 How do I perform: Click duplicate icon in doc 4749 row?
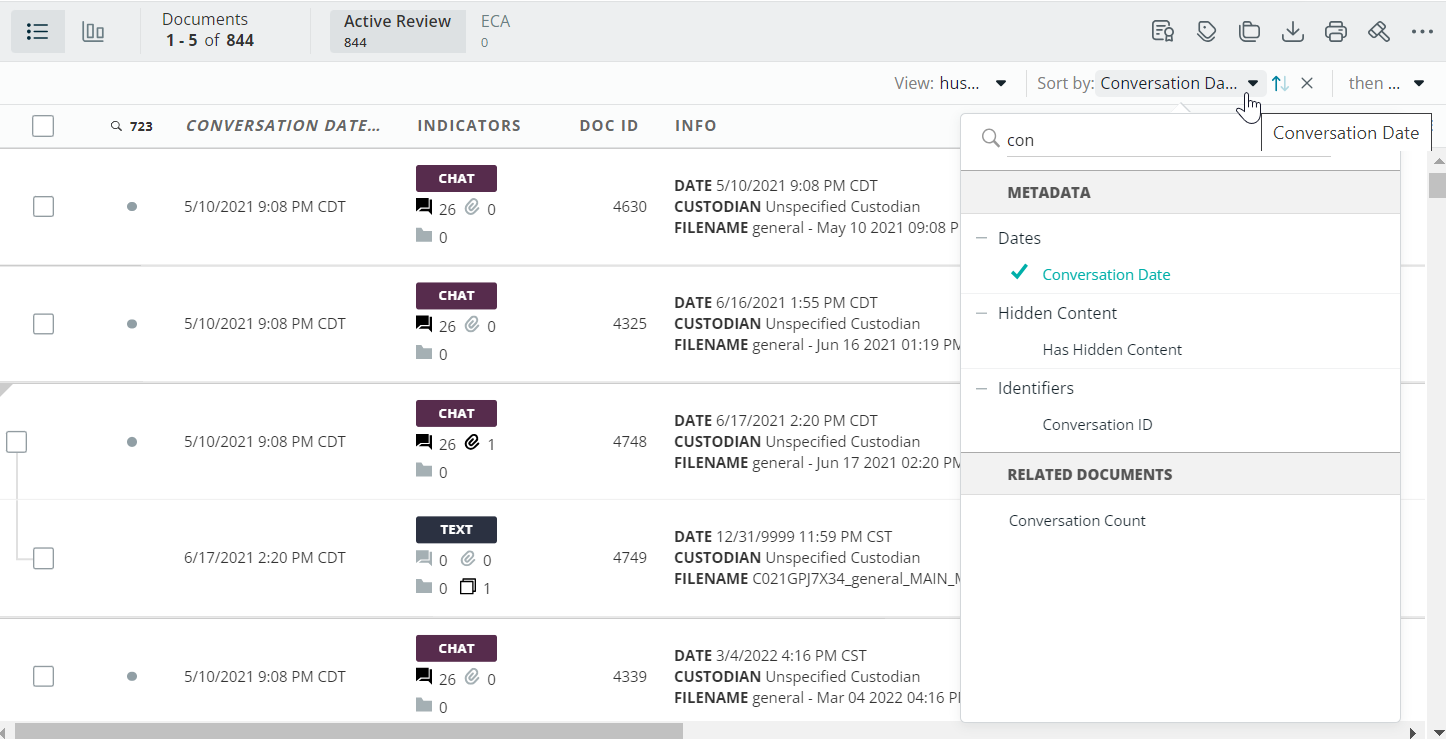[467, 587]
